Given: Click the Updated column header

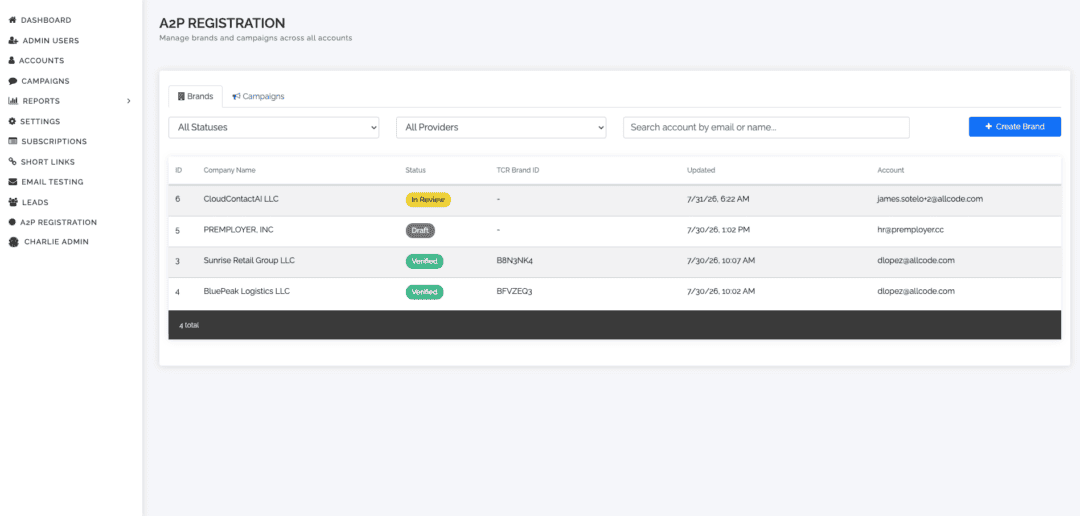Looking at the screenshot, I should click(x=700, y=170).
